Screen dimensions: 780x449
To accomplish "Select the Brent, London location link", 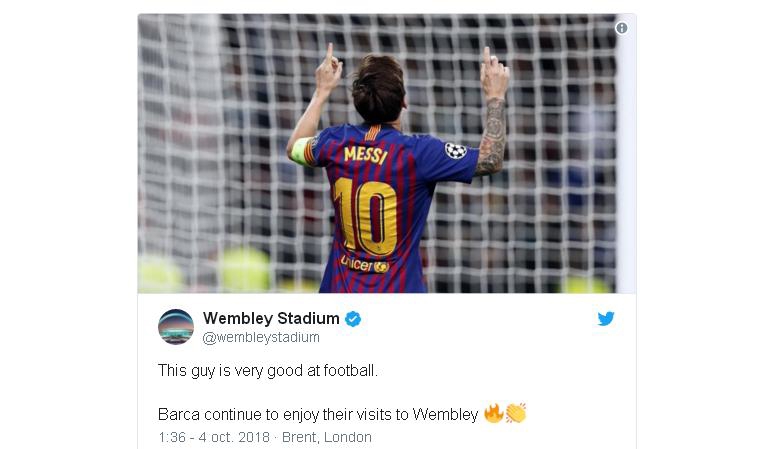I will [x=325, y=437].
